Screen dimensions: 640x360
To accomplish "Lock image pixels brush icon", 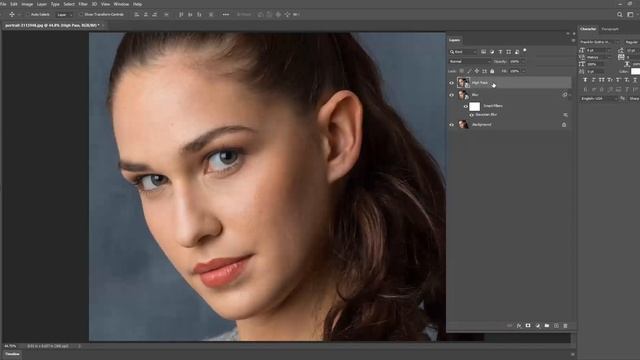I will [x=469, y=71].
